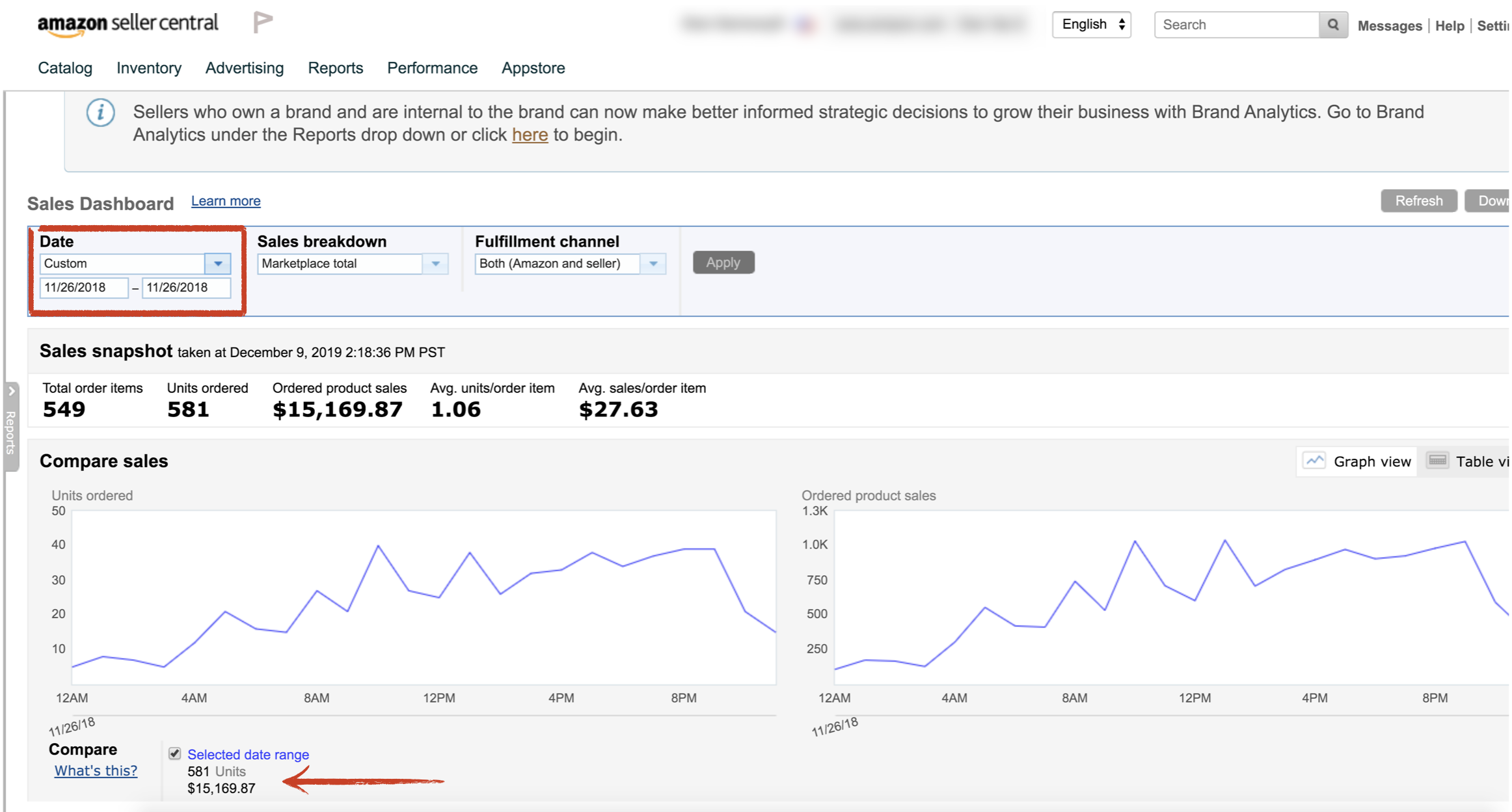The height and width of the screenshot is (812, 1512).
Task: Click the end date input field
Action: pyautogui.click(x=186, y=288)
